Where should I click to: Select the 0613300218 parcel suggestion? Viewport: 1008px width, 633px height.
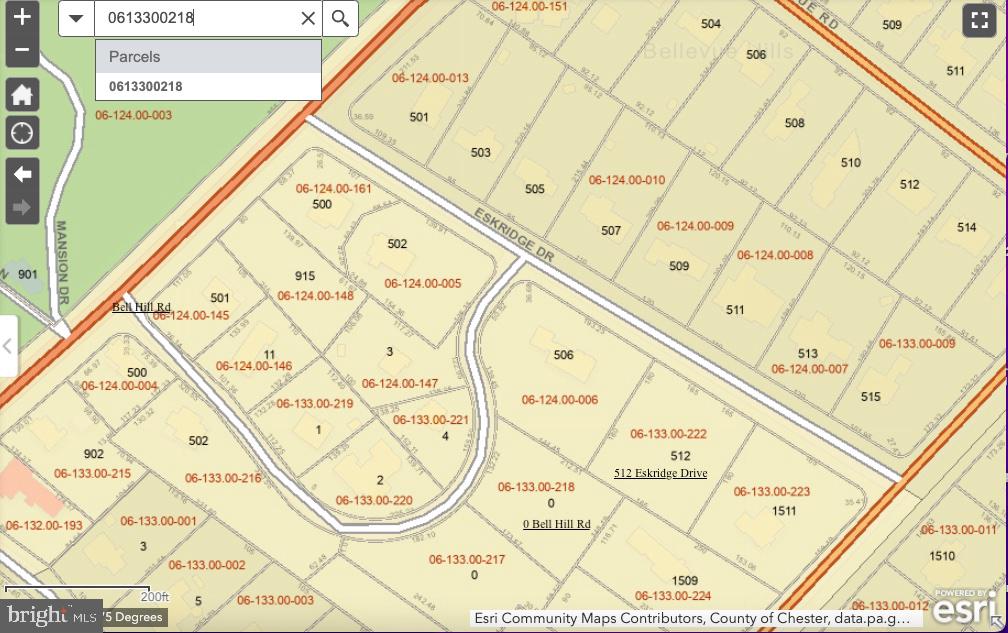coord(146,86)
